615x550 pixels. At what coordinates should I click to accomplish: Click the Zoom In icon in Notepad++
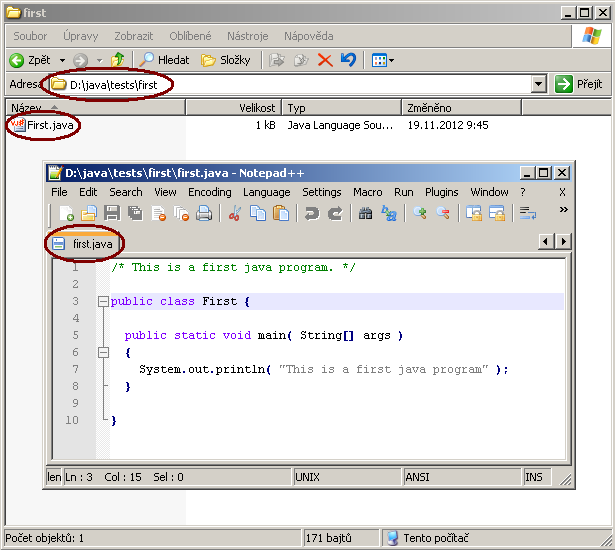click(x=420, y=213)
